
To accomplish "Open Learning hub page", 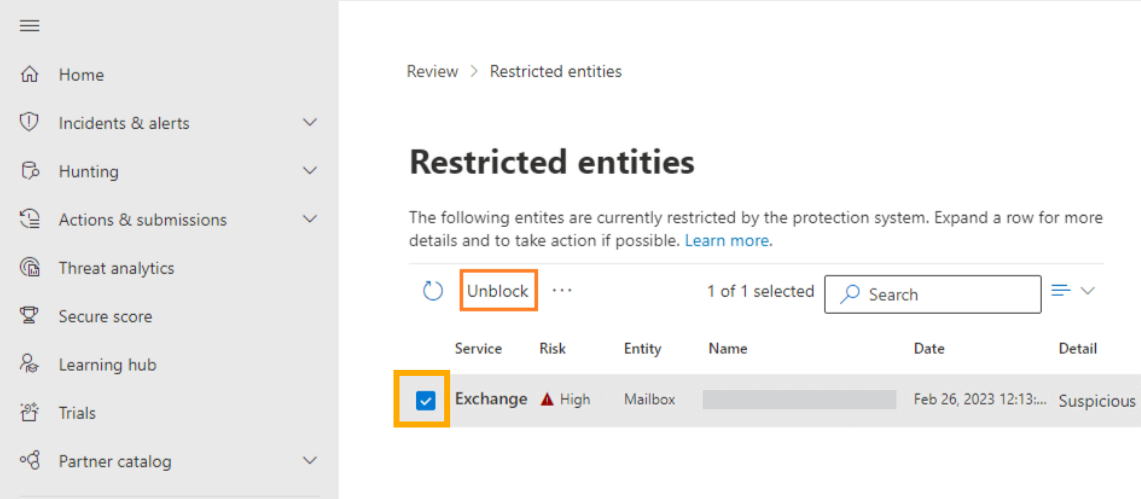I will [x=108, y=365].
